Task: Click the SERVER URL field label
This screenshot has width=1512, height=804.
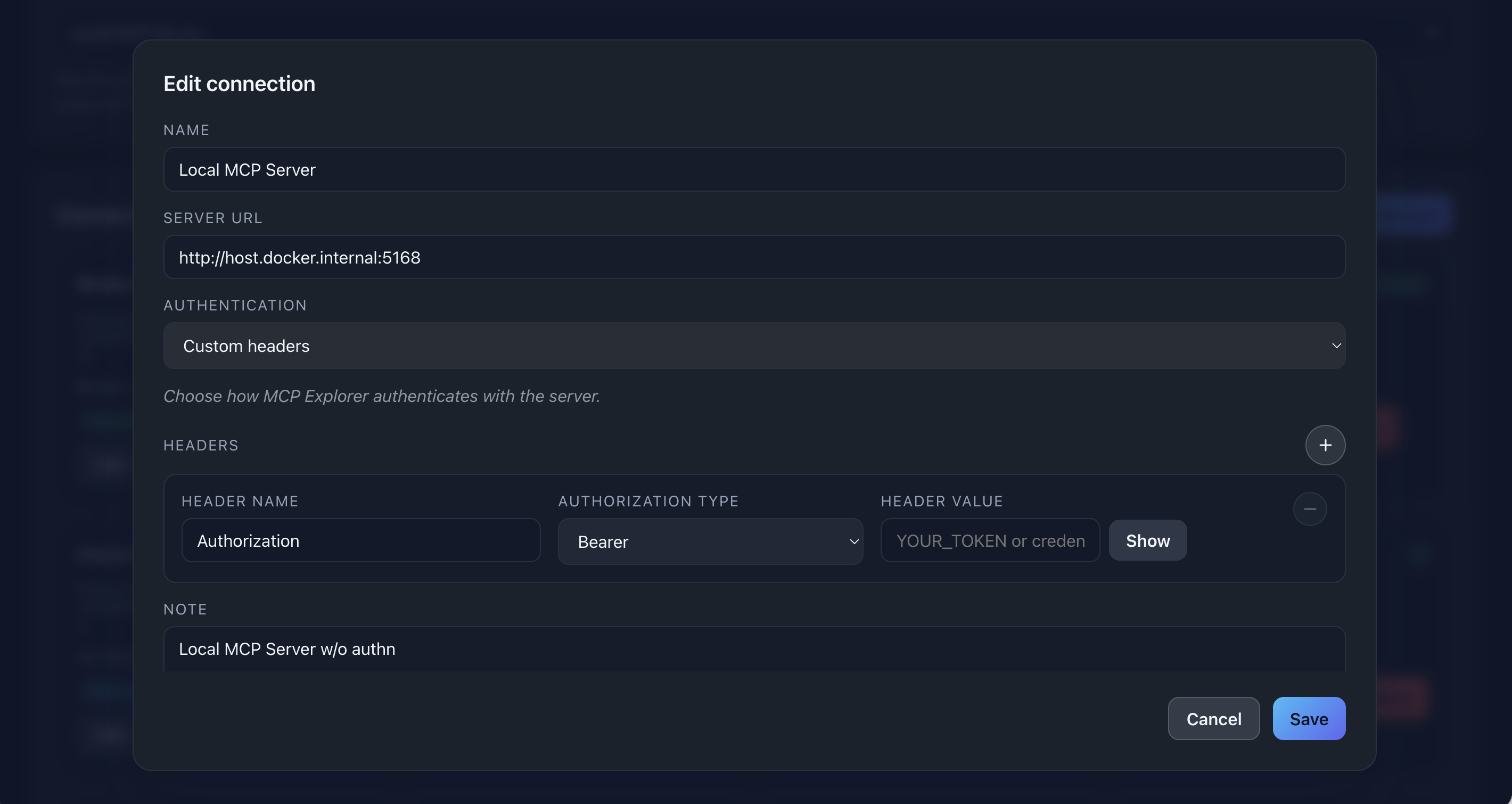Action: pyautogui.click(x=212, y=218)
